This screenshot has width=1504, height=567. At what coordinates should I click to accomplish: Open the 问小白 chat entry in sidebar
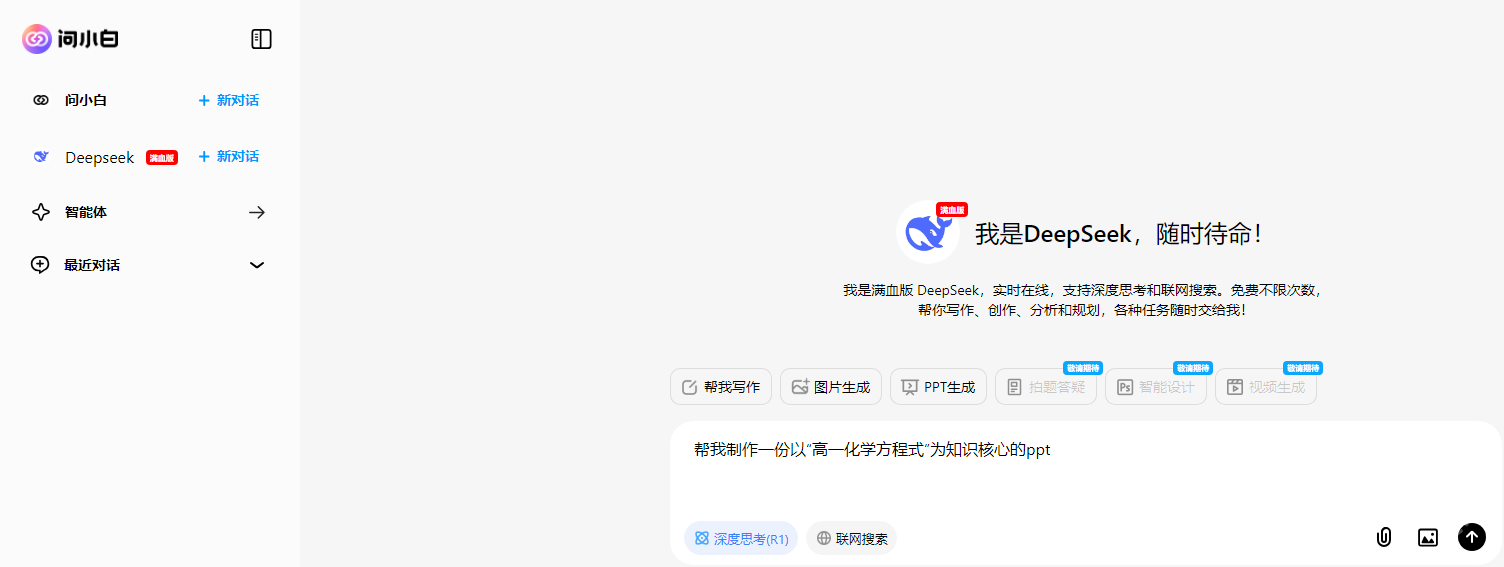86,100
